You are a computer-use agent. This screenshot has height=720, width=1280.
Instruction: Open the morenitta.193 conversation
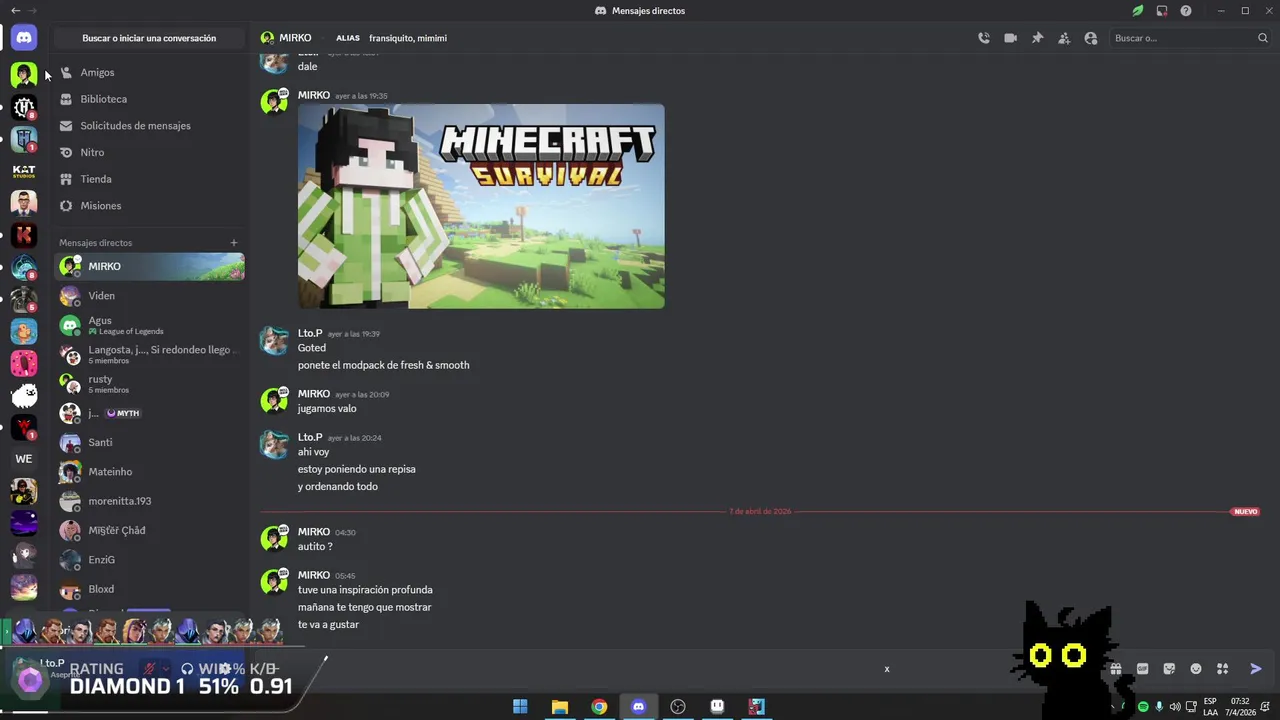tap(149, 501)
